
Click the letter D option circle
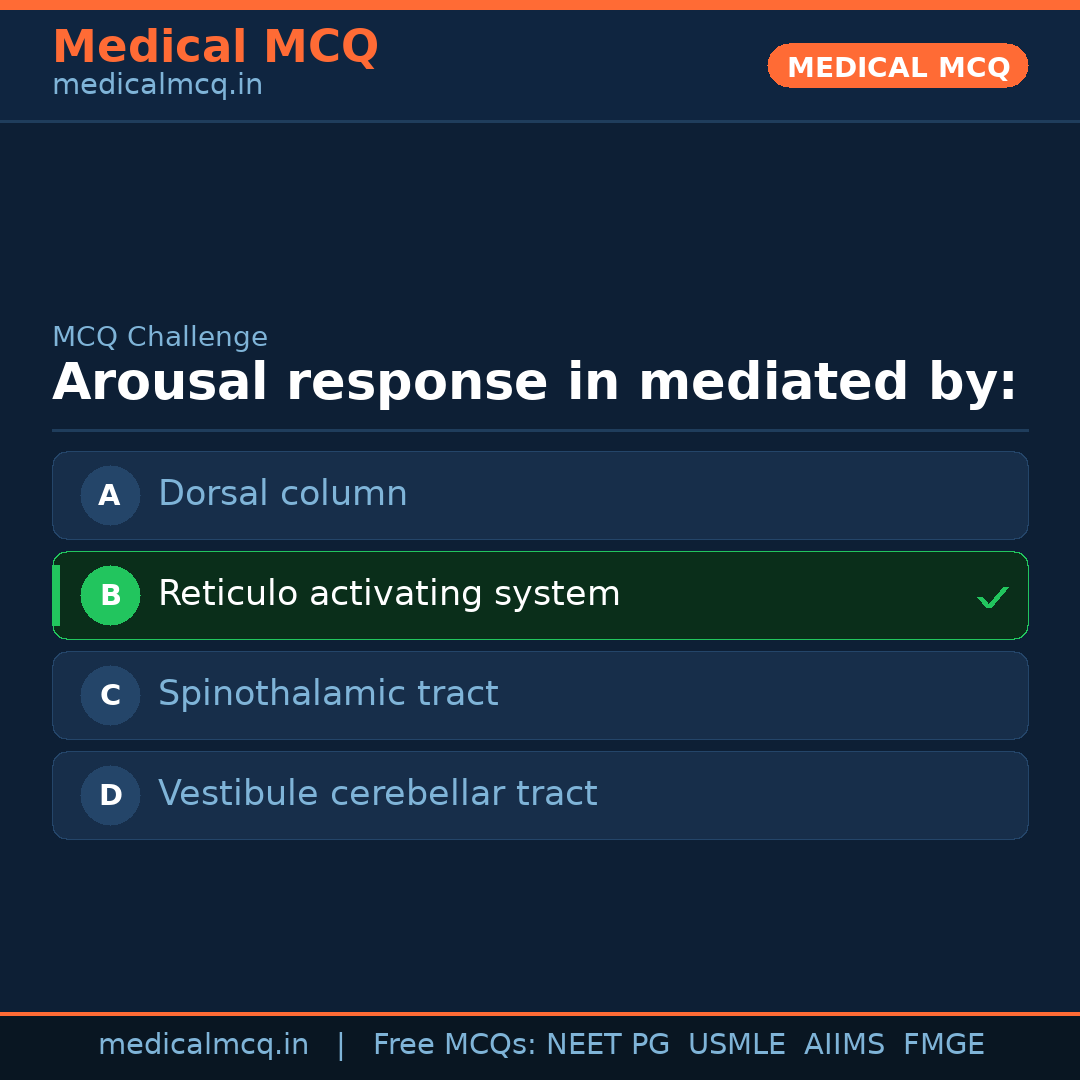tap(110, 795)
